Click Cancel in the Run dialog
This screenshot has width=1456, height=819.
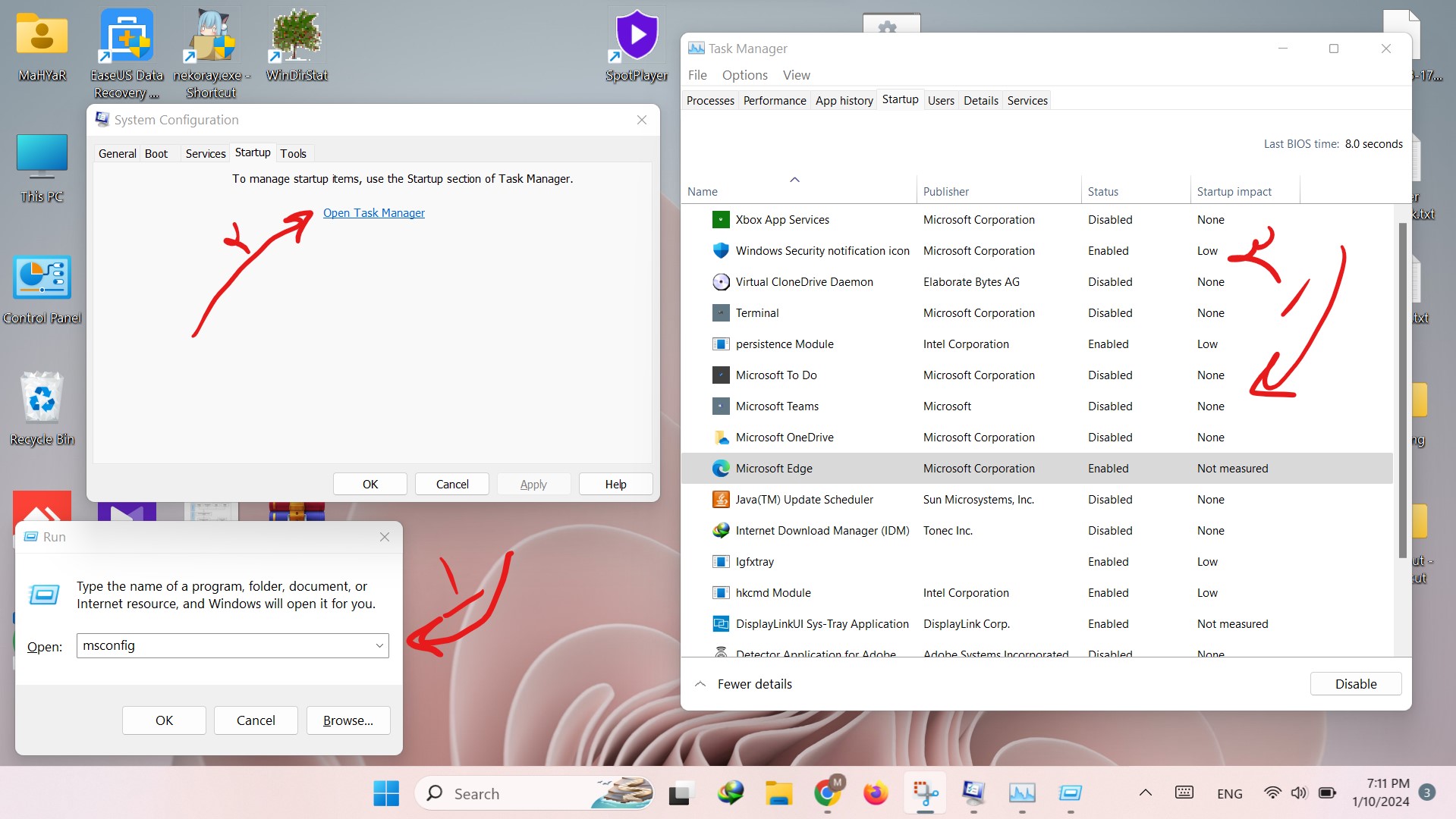(x=256, y=720)
